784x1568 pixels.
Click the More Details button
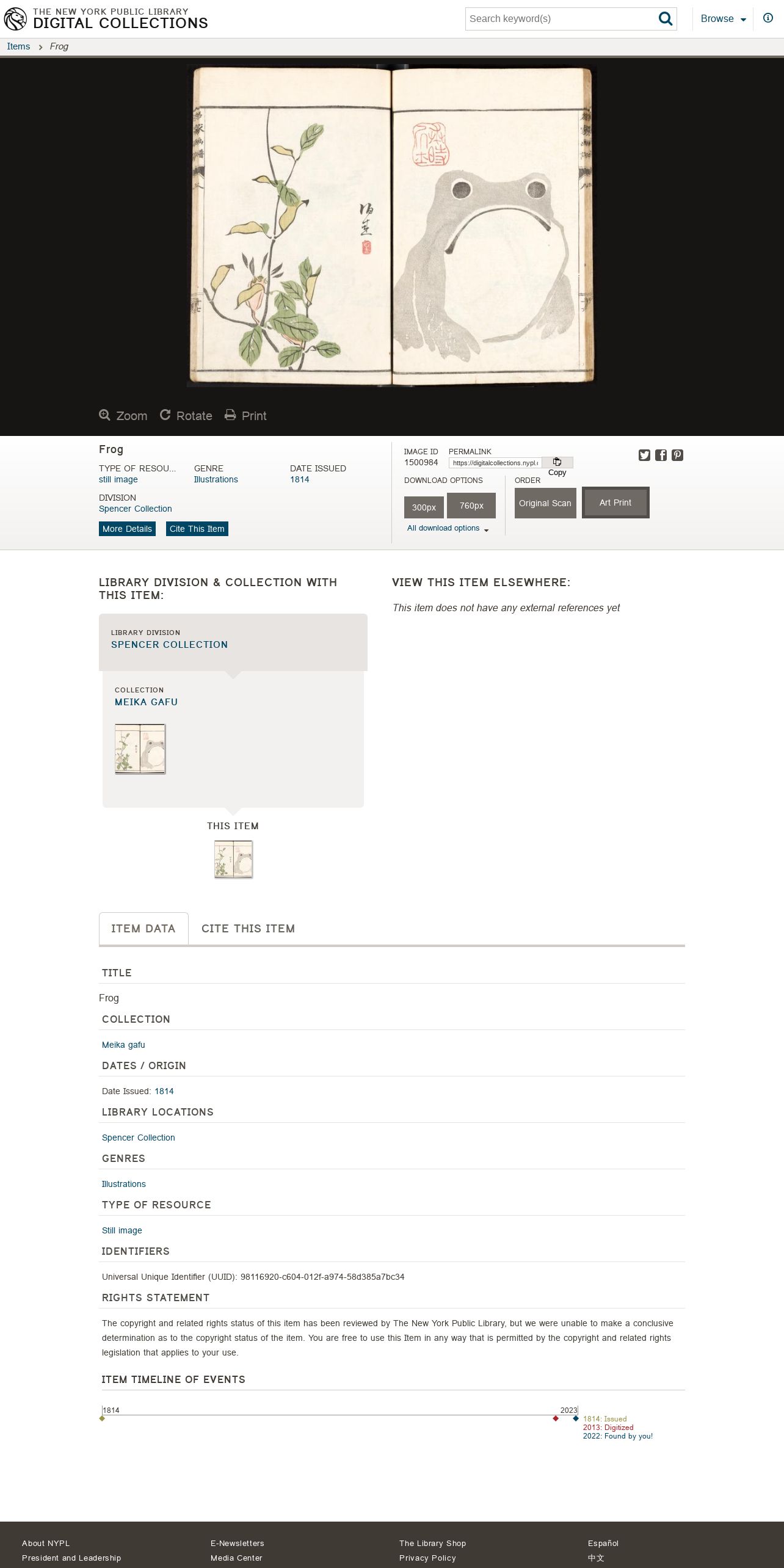coord(127,529)
